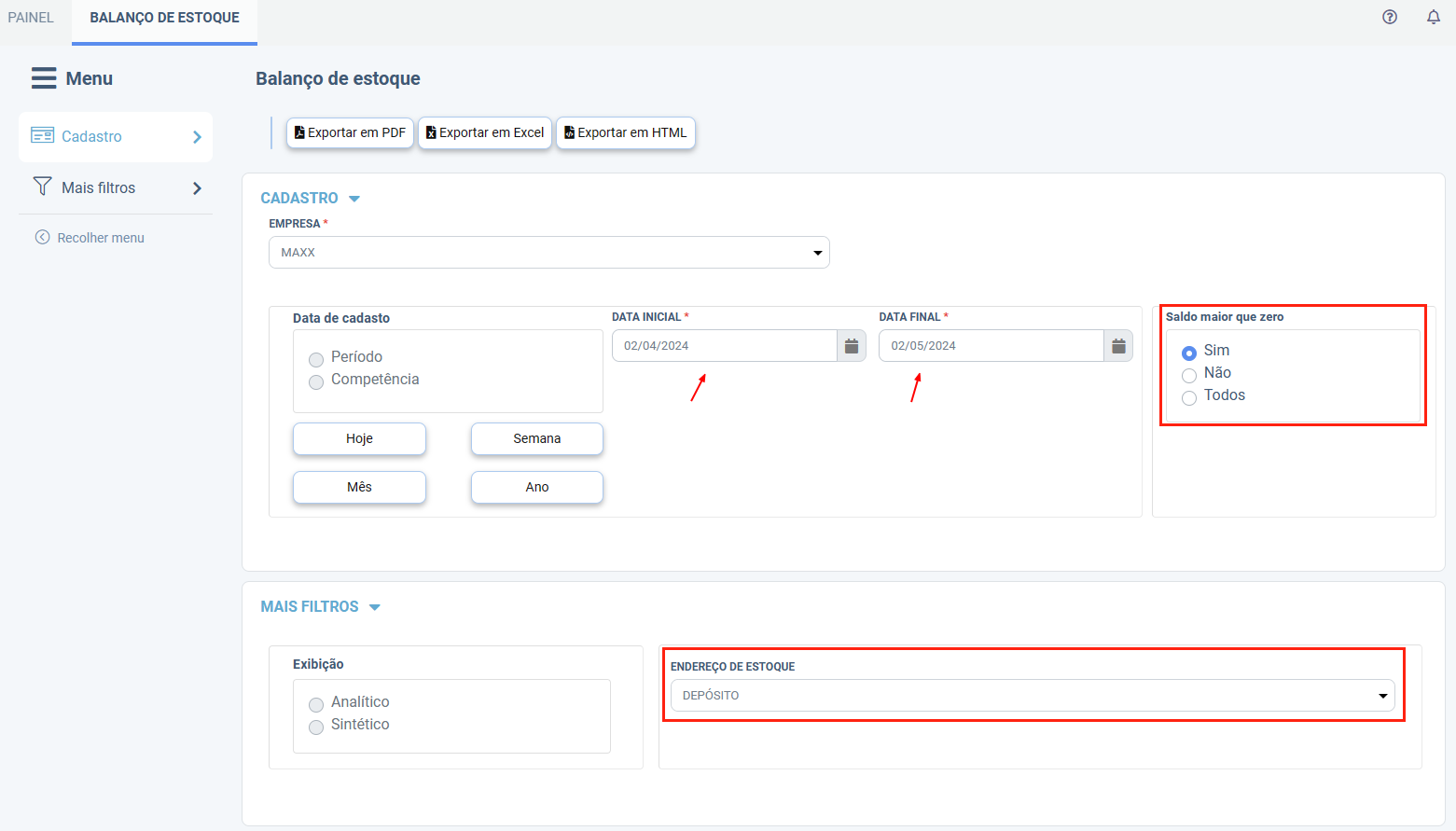Click the Cadastro card icon in sidebar
The image size is (1456, 831).
(x=42, y=136)
